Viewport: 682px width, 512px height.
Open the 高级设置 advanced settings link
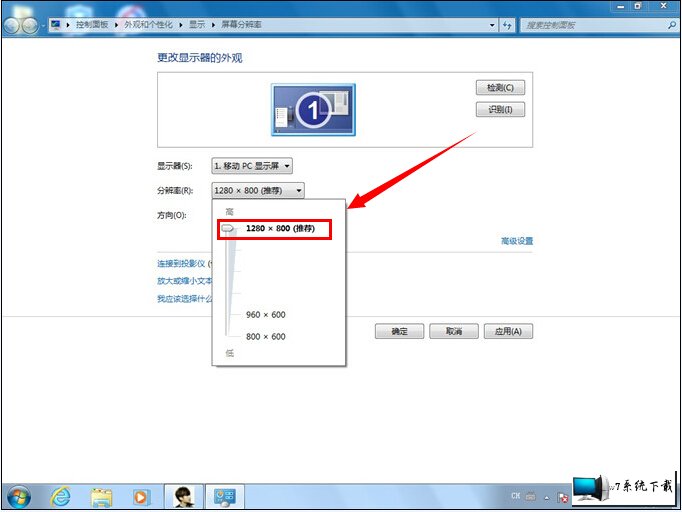(516, 241)
